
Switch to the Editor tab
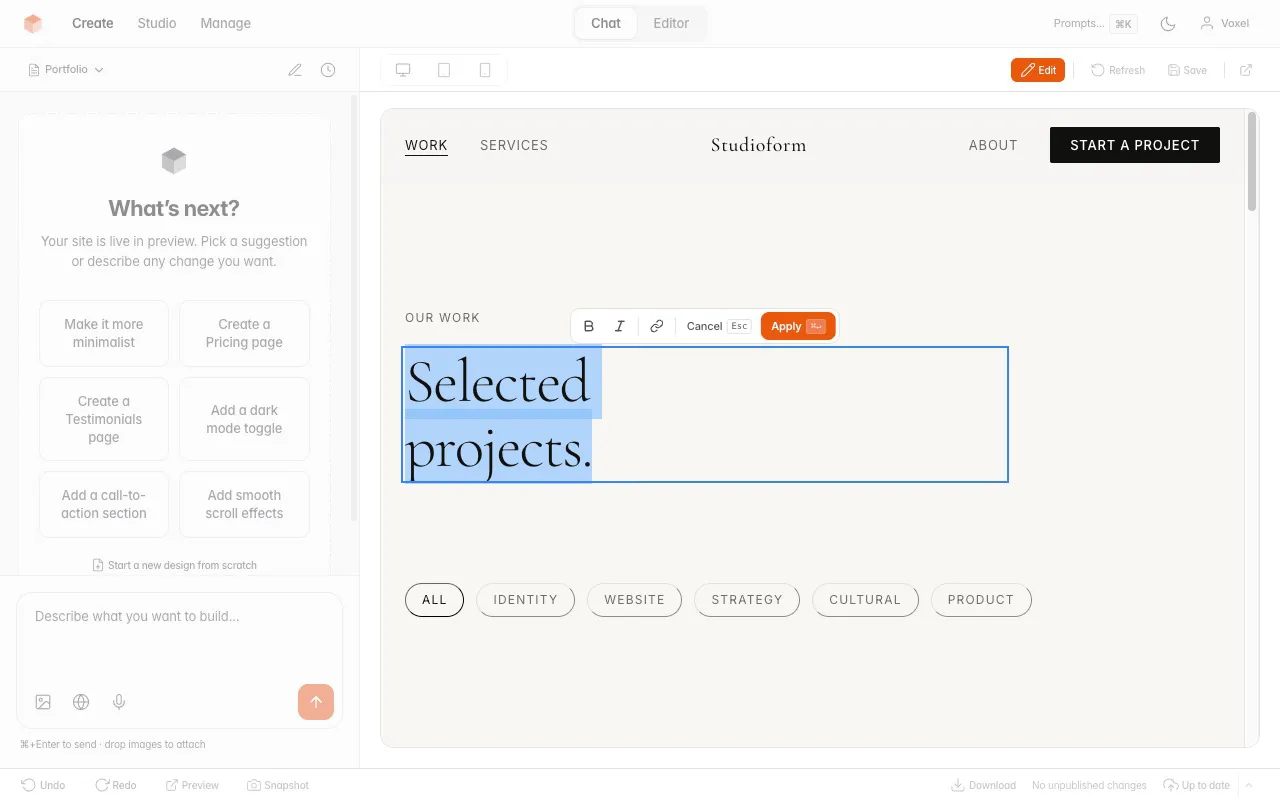671,23
